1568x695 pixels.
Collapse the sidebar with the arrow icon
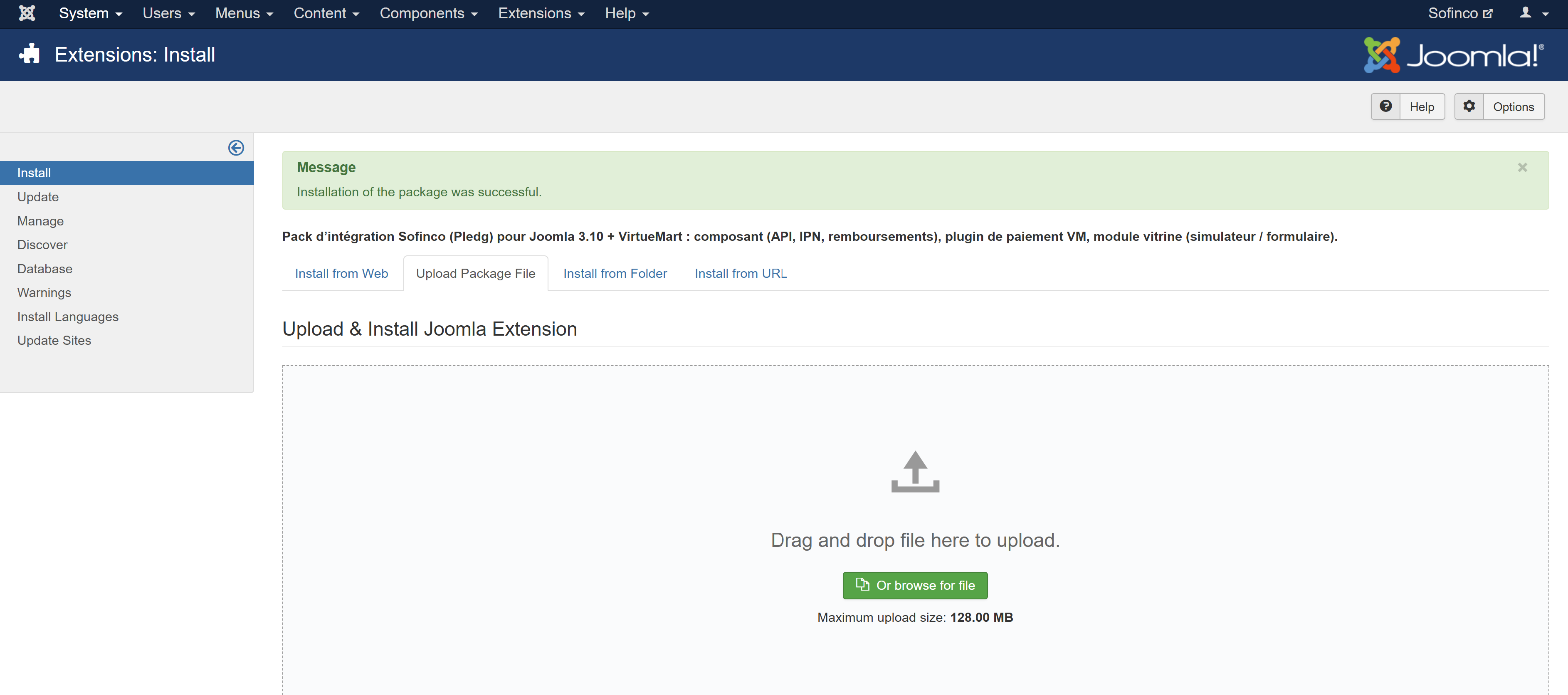tap(236, 147)
